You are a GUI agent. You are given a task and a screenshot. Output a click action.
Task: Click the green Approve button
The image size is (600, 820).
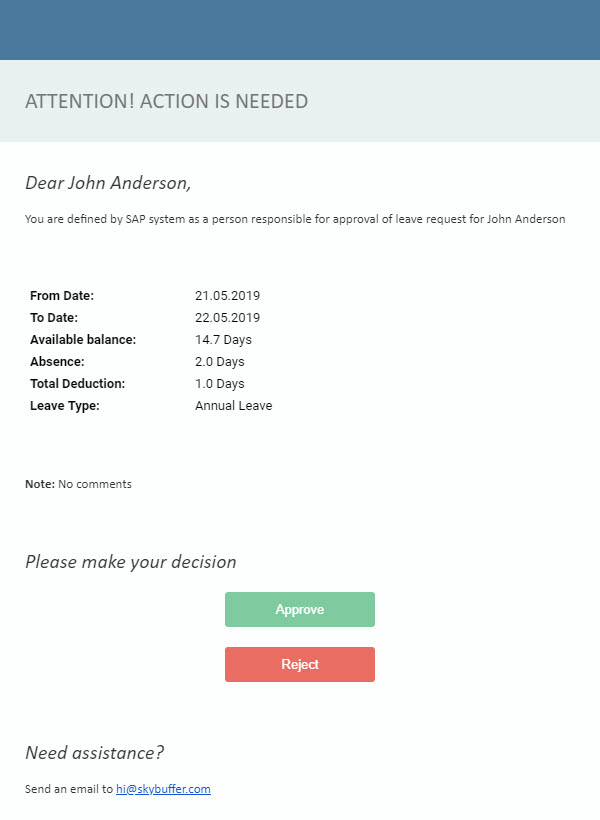tap(300, 609)
